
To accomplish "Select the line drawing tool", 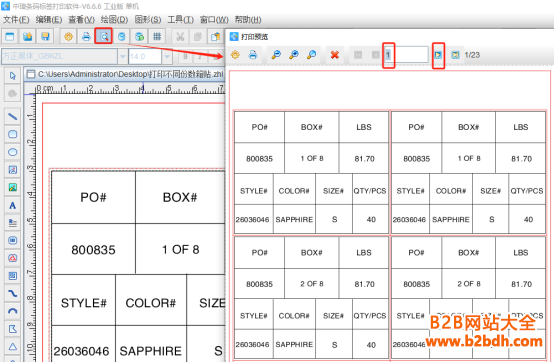I will (x=12, y=116).
